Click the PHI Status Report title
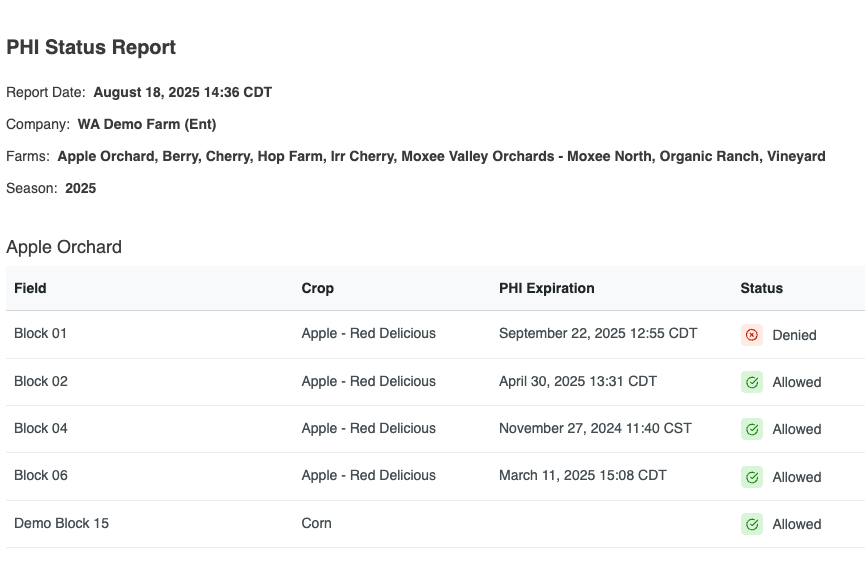Image resolution: width=865 pixels, height=576 pixels. 91,47
